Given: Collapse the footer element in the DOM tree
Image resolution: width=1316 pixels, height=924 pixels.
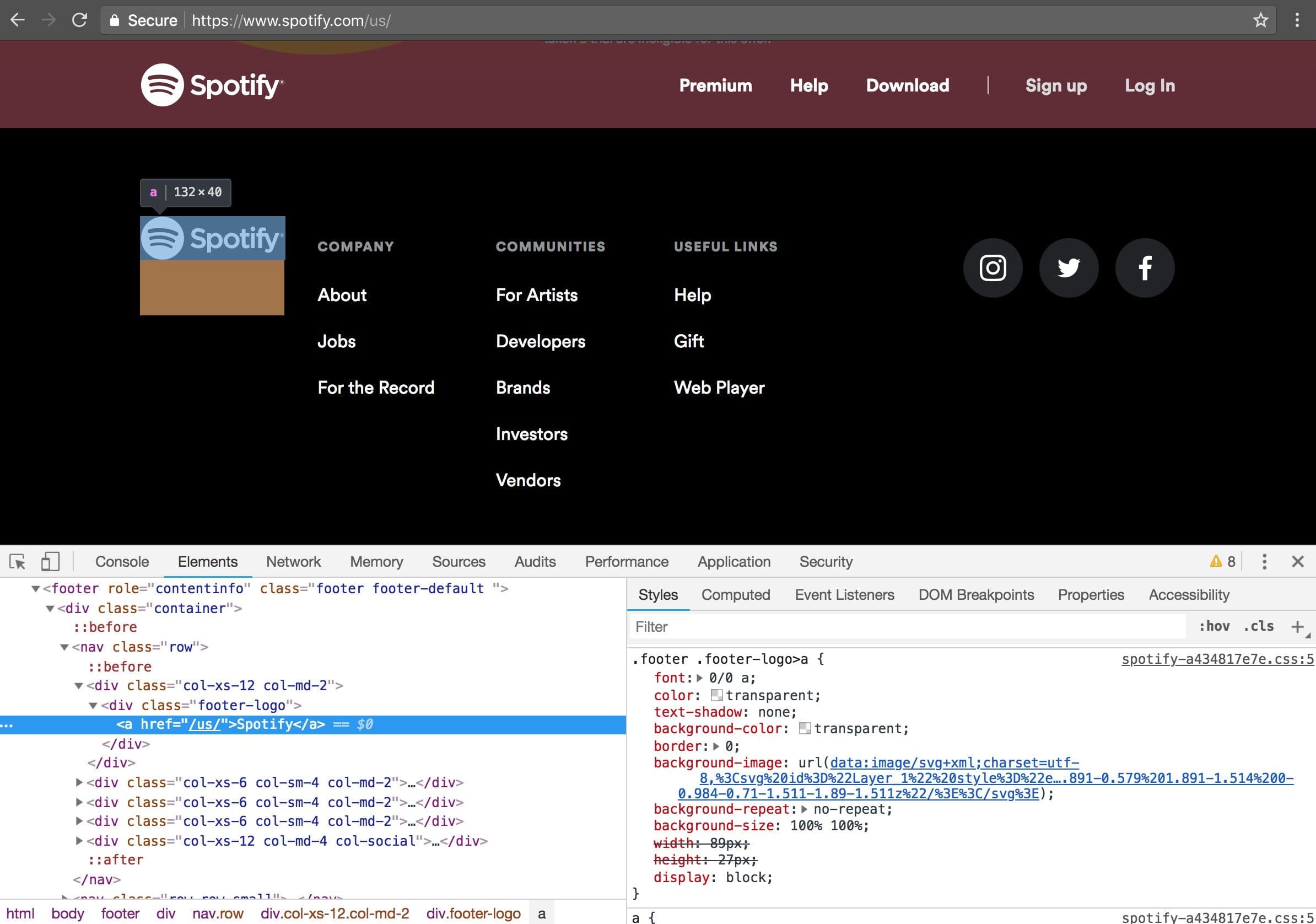Looking at the screenshot, I should (x=35, y=588).
